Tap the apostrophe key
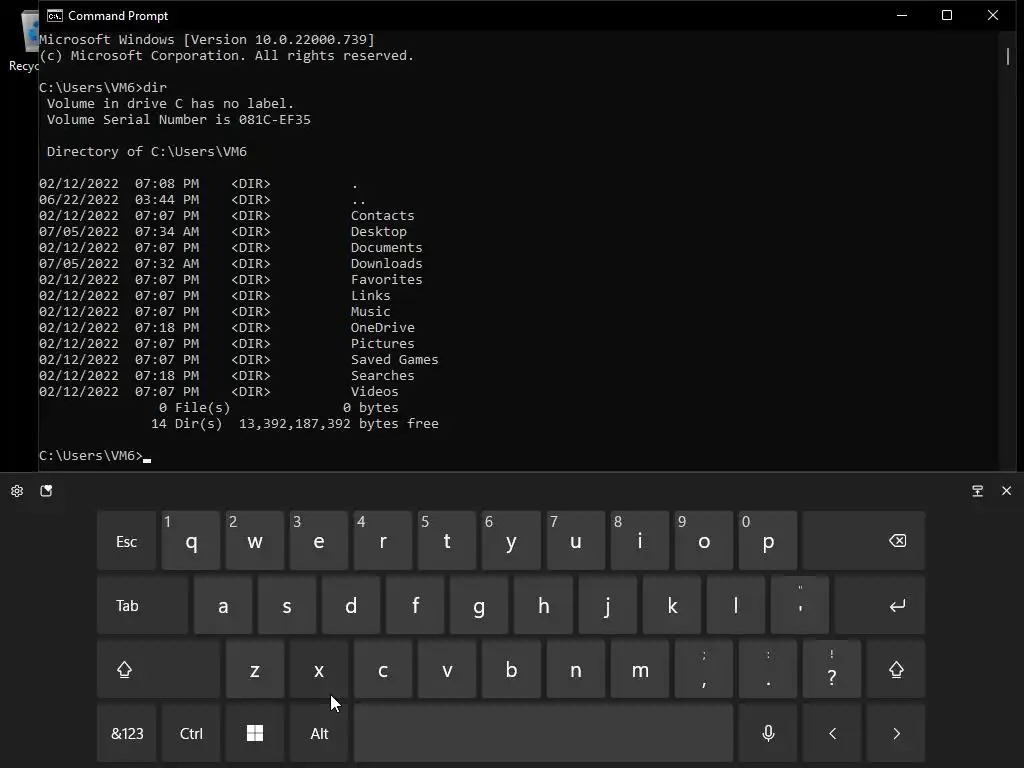The image size is (1024, 768). (x=800, y=605)
